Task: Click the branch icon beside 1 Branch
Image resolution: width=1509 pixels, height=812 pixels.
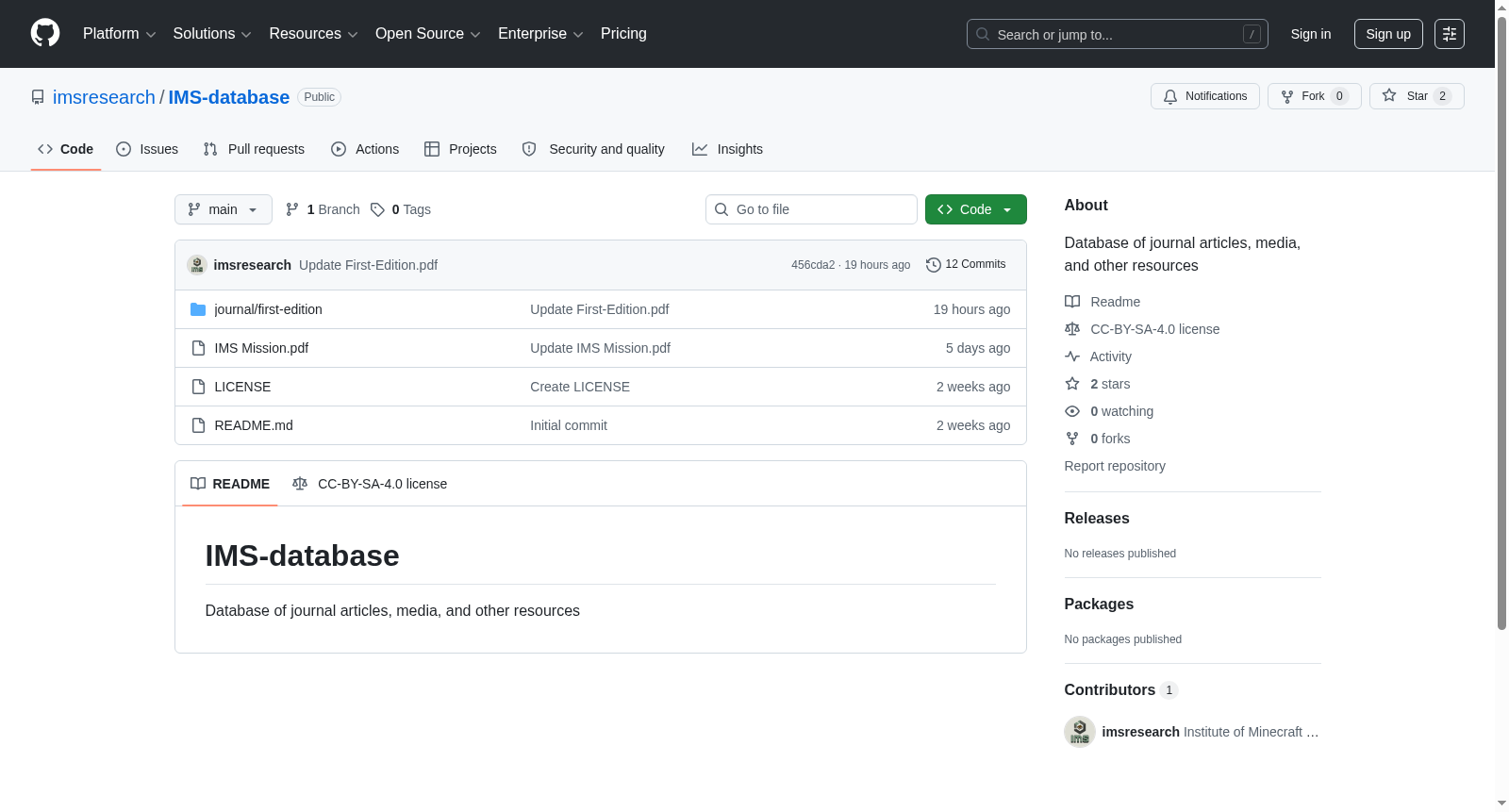Action: (x=292, y=209)
